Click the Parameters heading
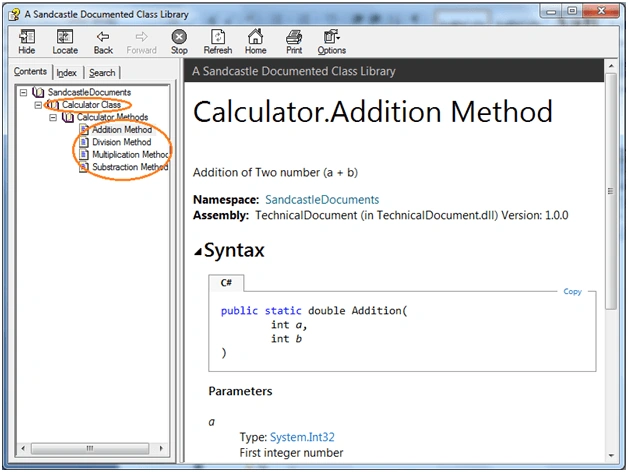Viewport: 628px width, 472px height. (x=240, y=391)
